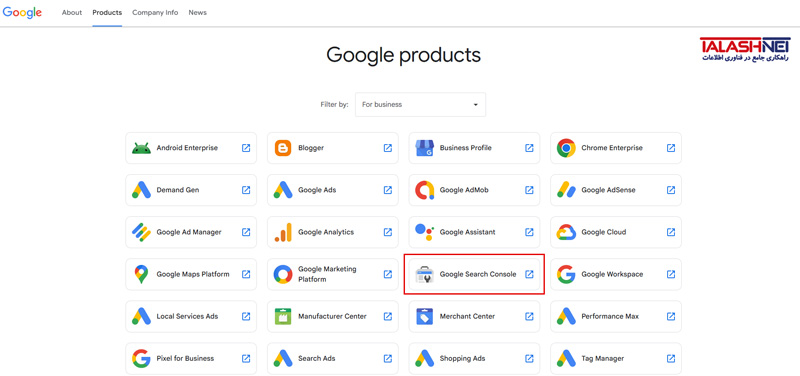The height and width of the screenshot is (376, 800).
Task: Click the Android Enterprise robot icon
Action: [x=141, y=148]
